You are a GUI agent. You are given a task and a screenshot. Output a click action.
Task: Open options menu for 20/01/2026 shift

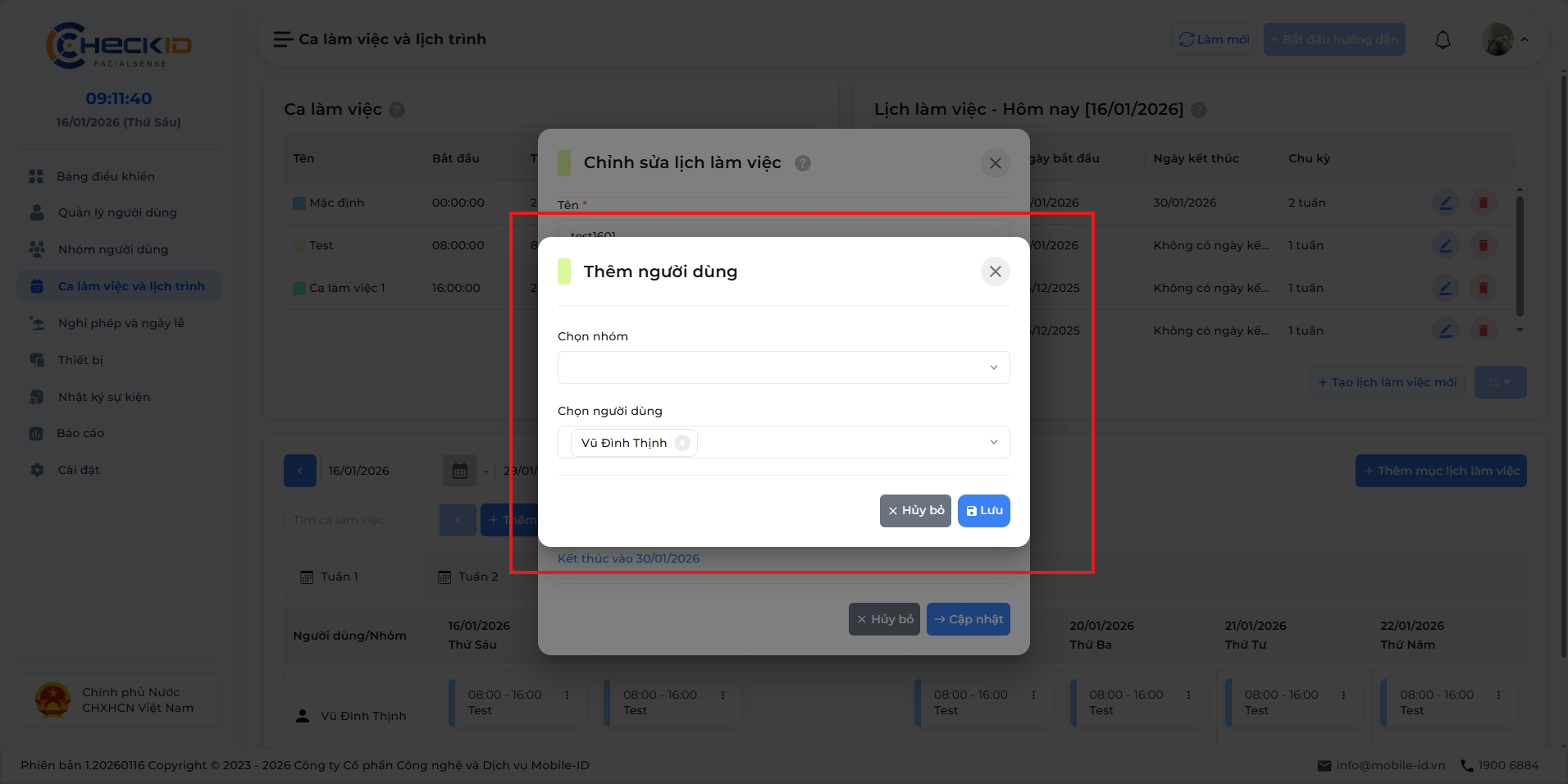point(1188,695)
